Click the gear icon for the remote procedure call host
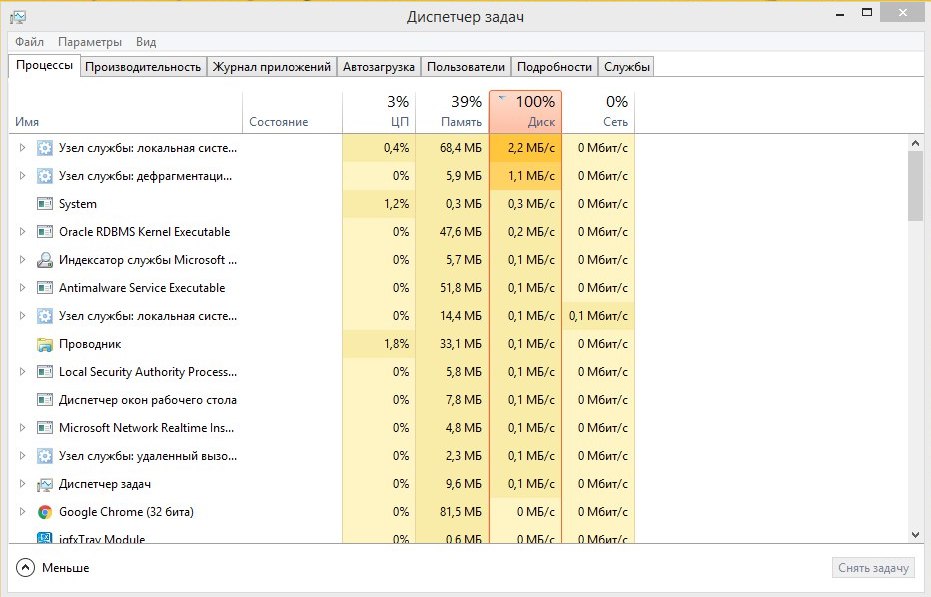This screenshot has width=931, height=597. (45, 456)
